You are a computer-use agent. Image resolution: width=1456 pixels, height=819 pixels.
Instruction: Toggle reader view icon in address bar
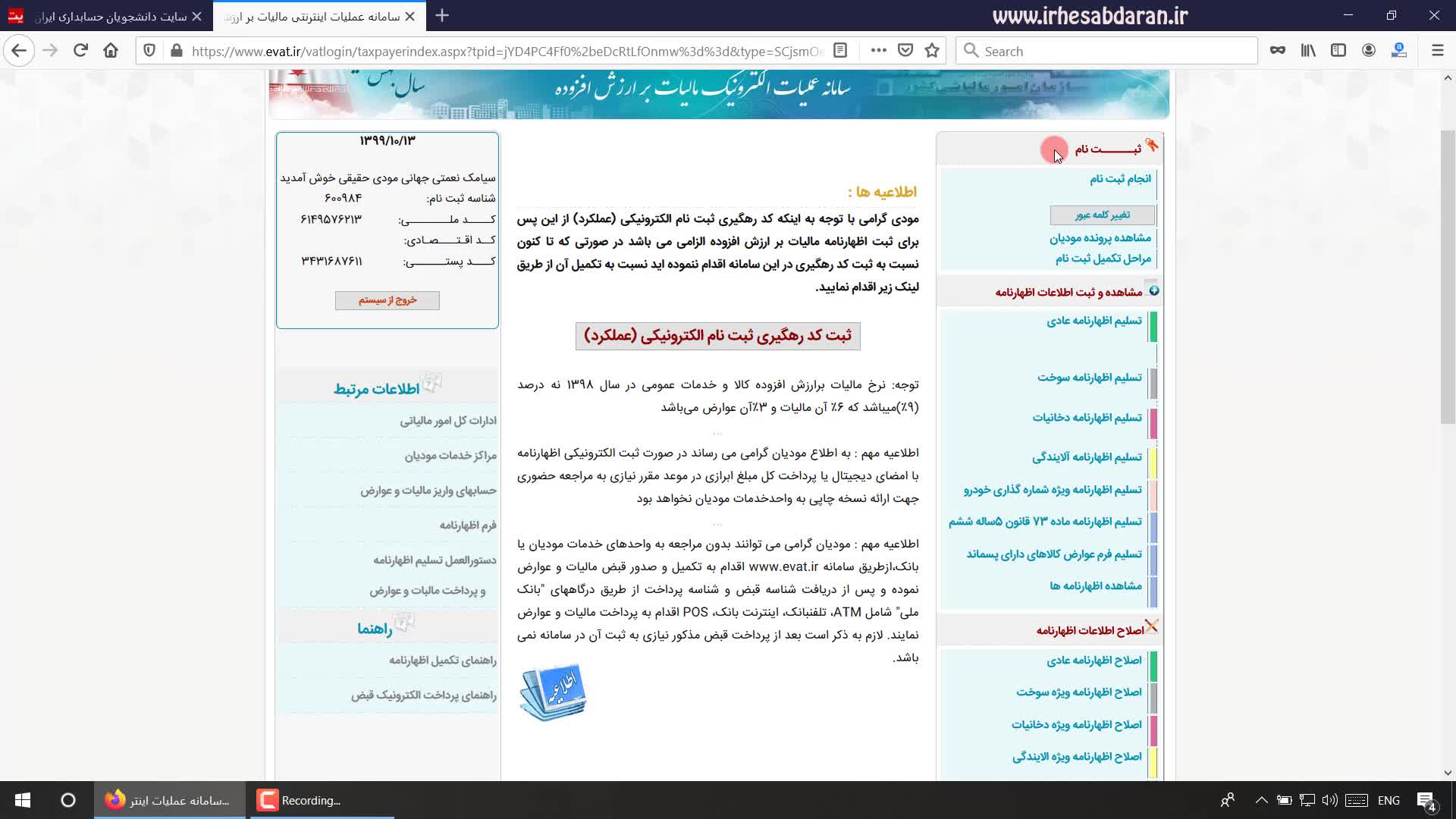[x=840, y=51]
